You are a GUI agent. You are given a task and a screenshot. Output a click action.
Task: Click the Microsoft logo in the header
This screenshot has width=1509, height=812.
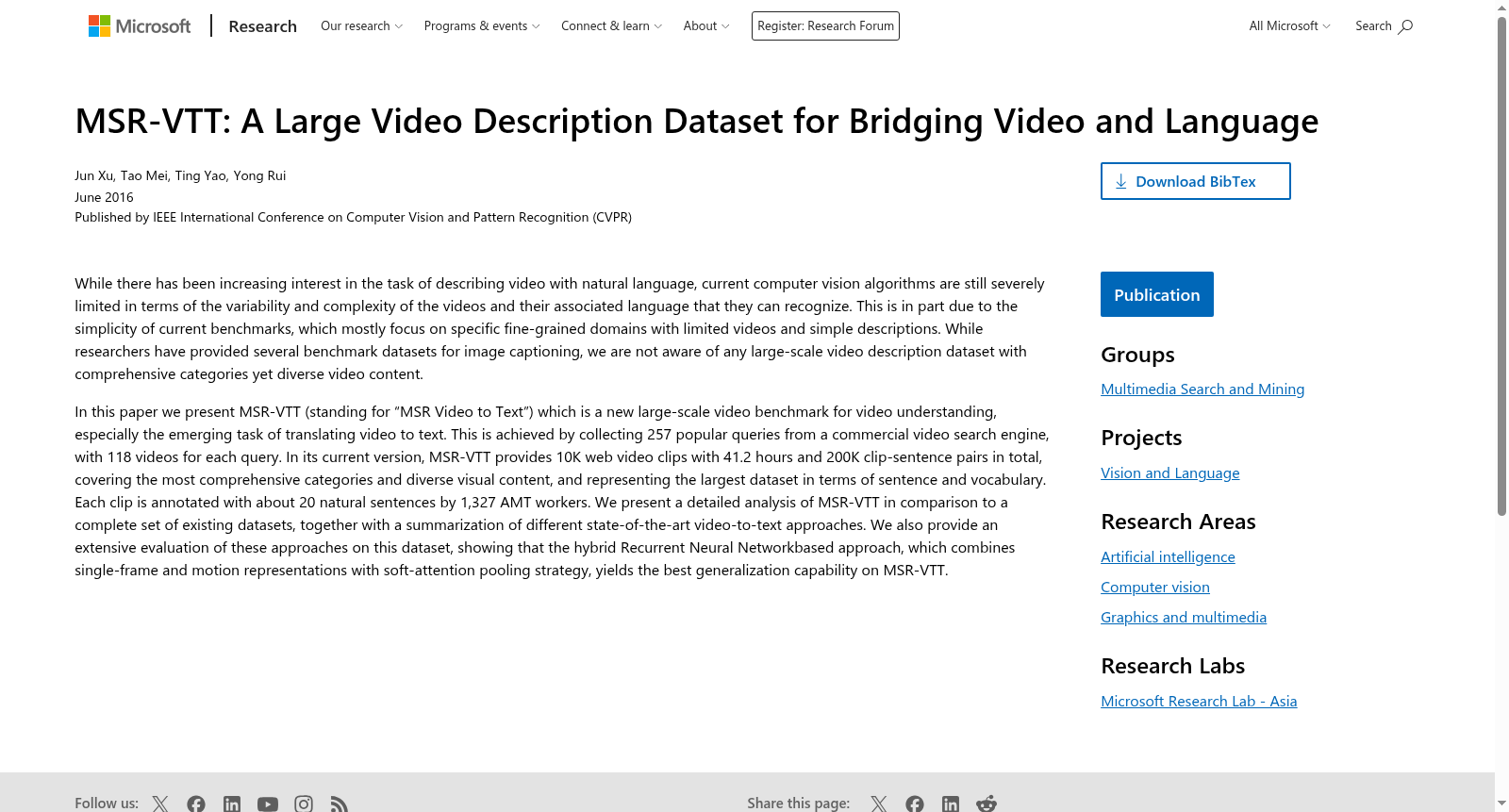(140, 26)
